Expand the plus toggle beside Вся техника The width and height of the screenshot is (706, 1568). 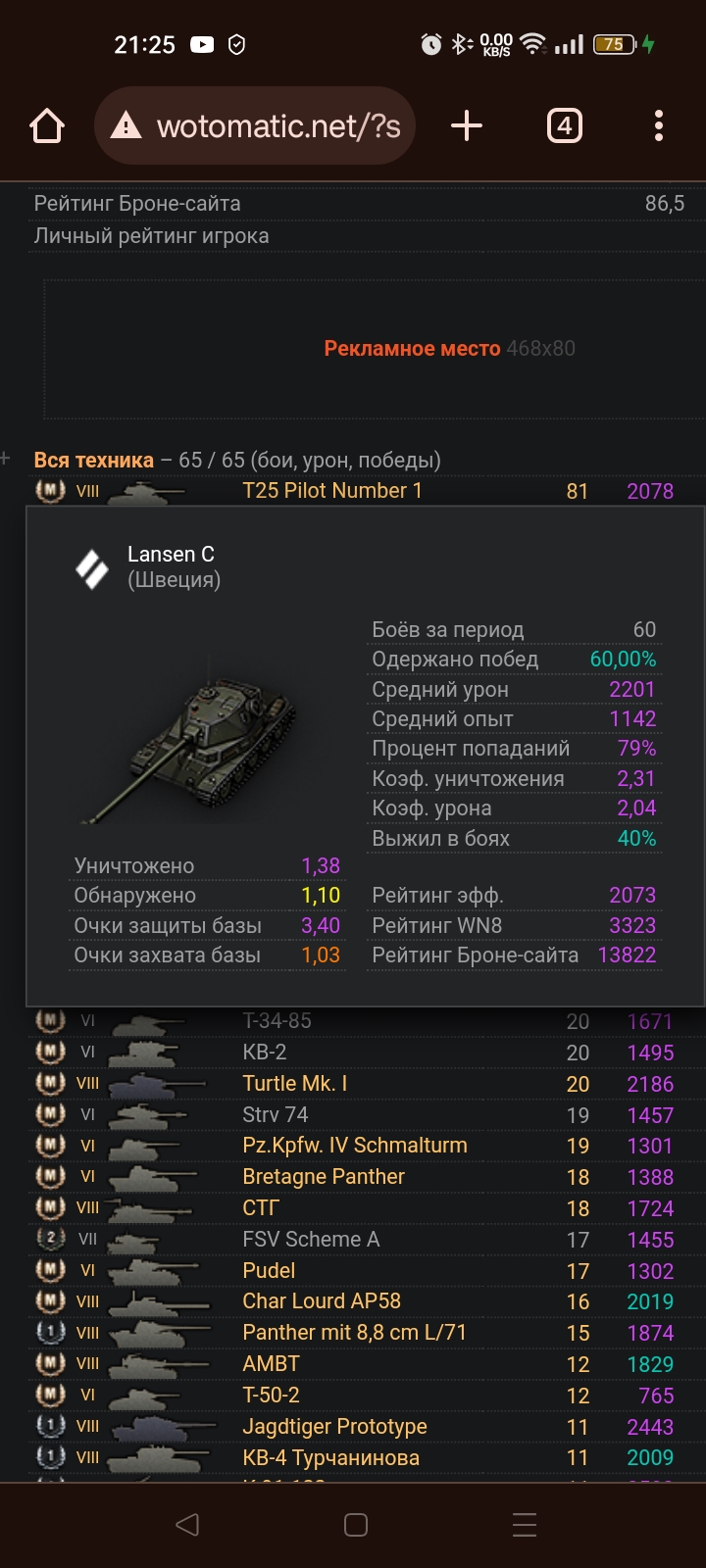(6, 459)
